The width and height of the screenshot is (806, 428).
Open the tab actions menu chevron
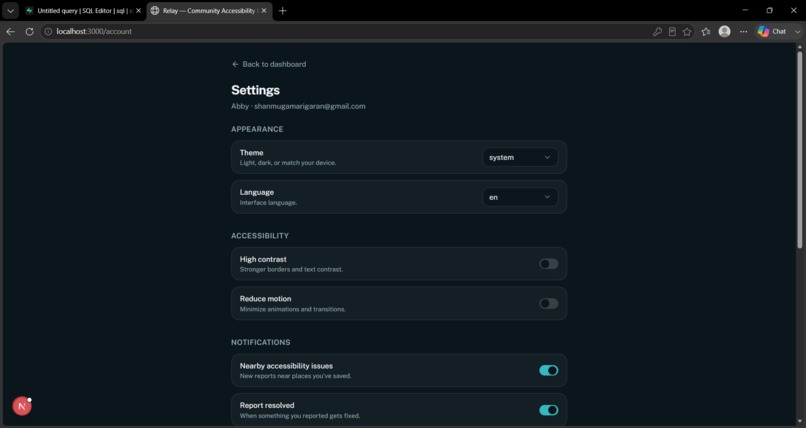10,10
